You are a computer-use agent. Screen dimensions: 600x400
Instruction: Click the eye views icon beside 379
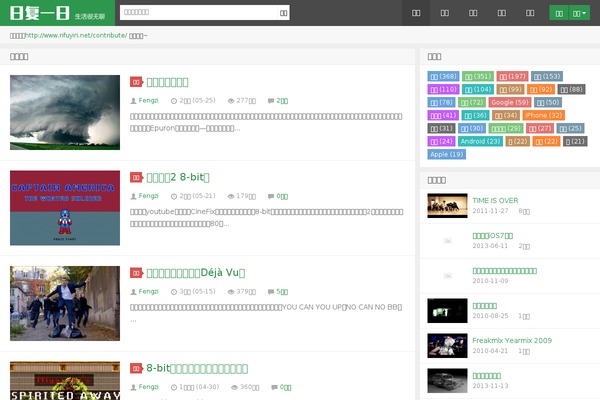pyautogui.click(x=231, y=292)
